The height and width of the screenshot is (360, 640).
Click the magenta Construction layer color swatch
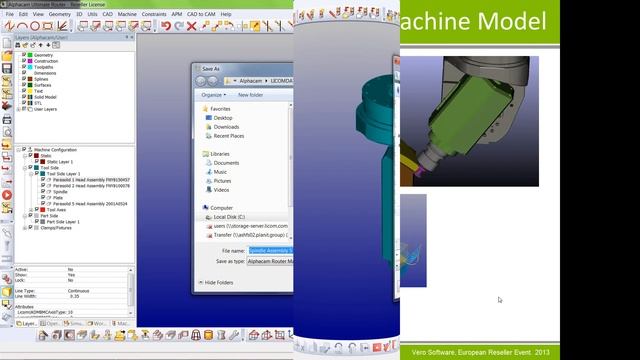[30, 61]
